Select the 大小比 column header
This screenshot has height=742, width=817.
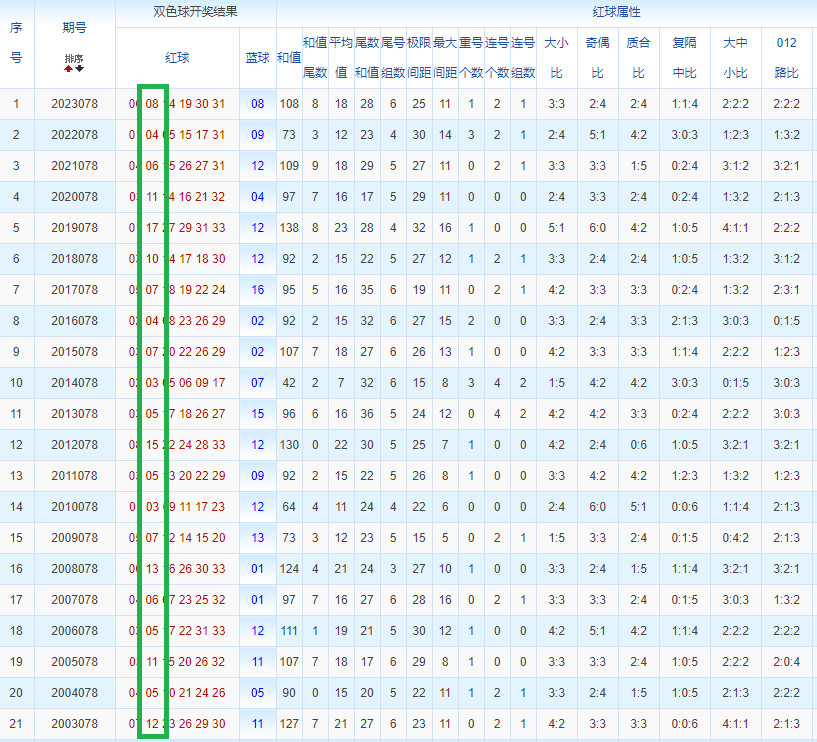coord(556,58)
